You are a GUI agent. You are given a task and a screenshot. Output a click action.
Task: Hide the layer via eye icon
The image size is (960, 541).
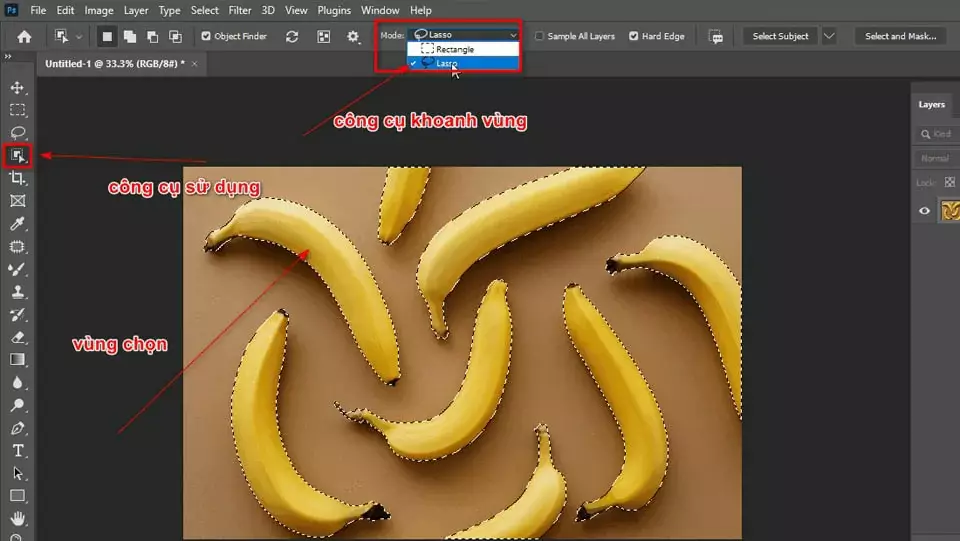coord(924,211)
